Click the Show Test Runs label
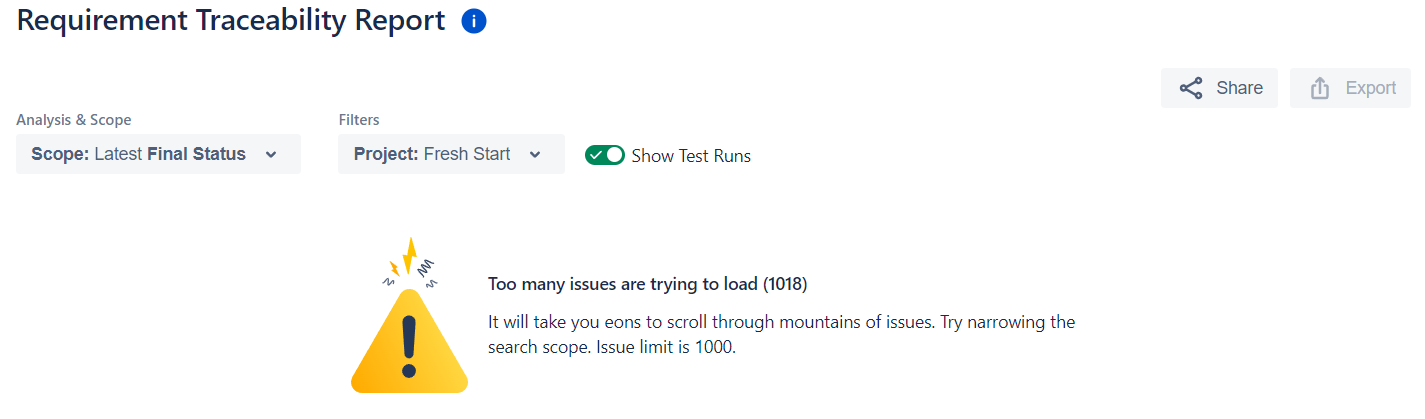The width and height of the screenshot is (1425, 419). click(691, 156)
